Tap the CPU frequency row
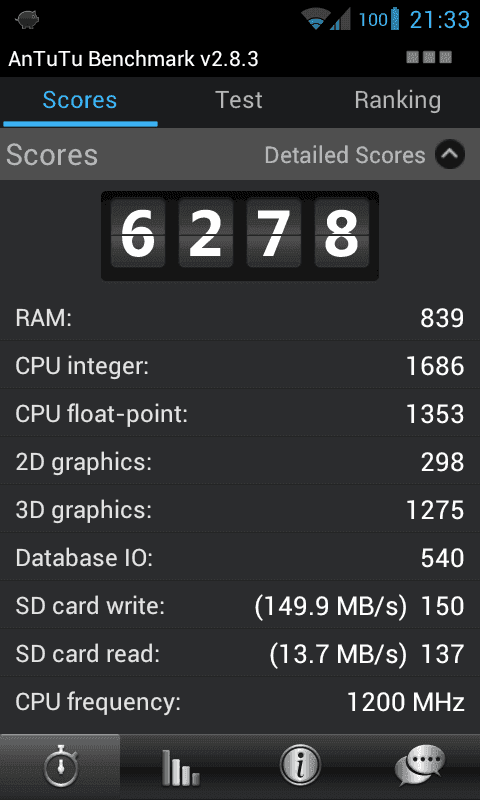 pyautogui.click(x=240, y=702)
